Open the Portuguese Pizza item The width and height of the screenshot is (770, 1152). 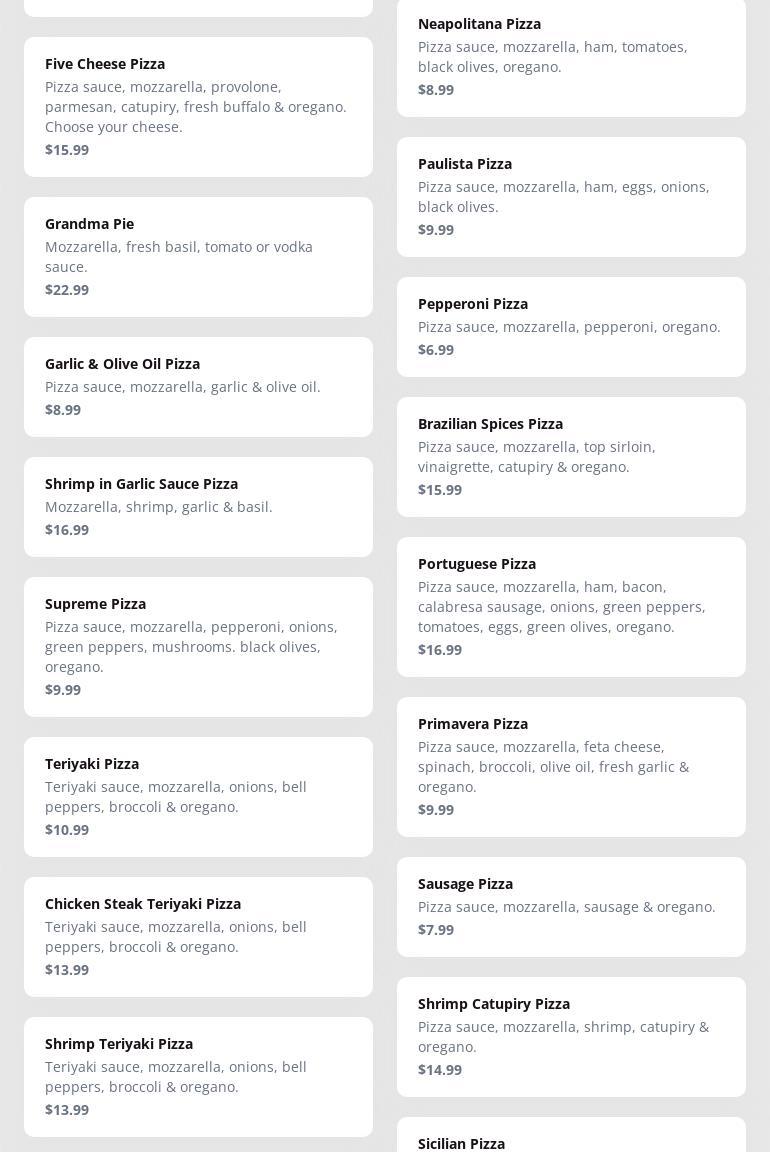pyautogui.click(x=571, y=606)
